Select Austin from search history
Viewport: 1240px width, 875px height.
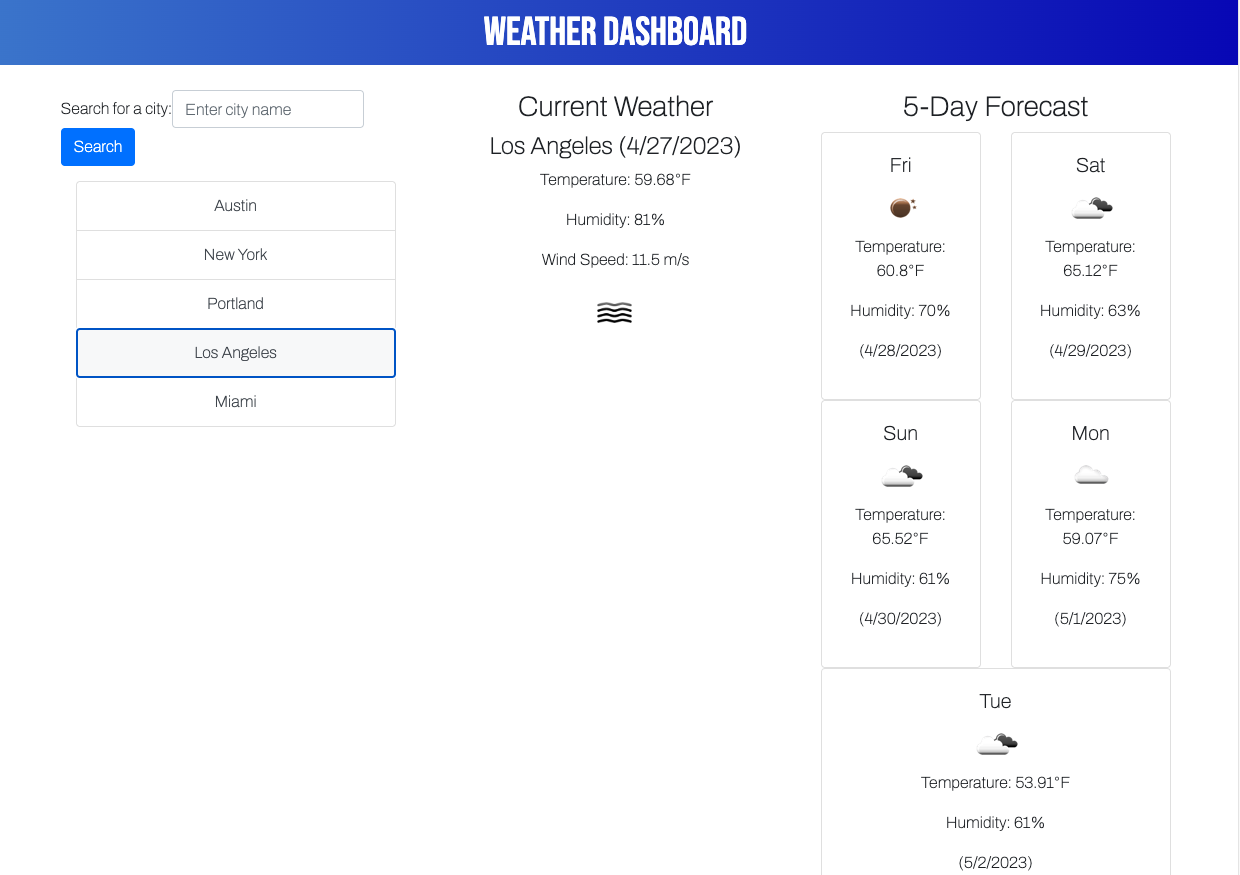pos(236,206)
